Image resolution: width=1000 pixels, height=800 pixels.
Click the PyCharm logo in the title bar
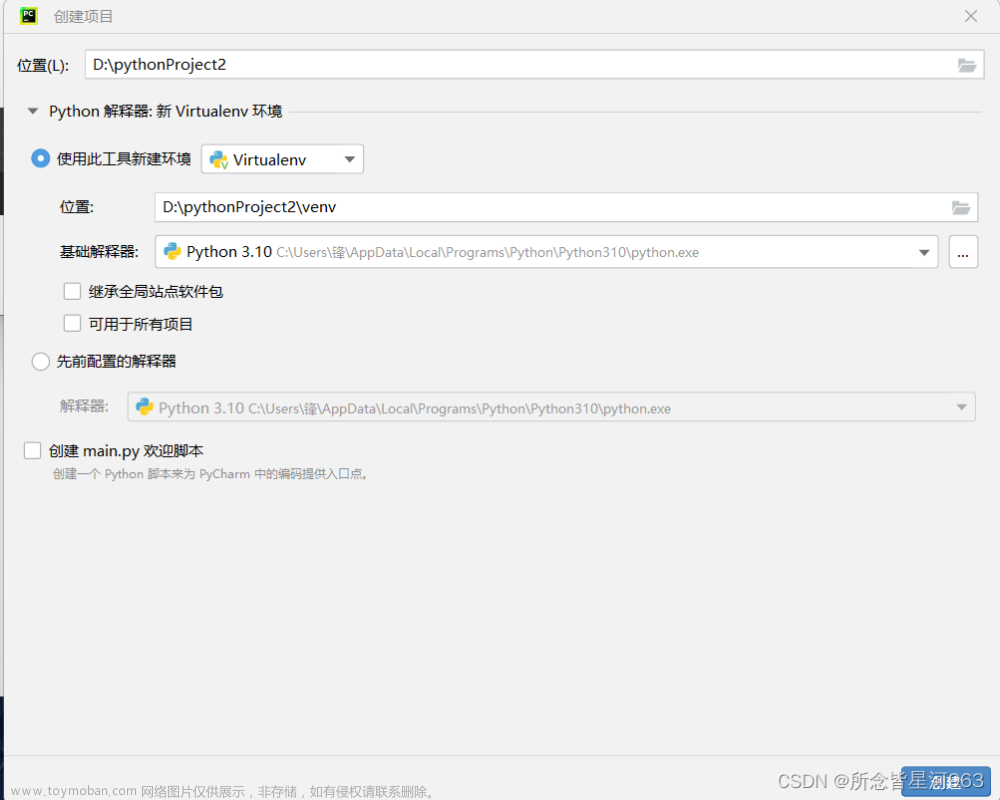(29, 16)
